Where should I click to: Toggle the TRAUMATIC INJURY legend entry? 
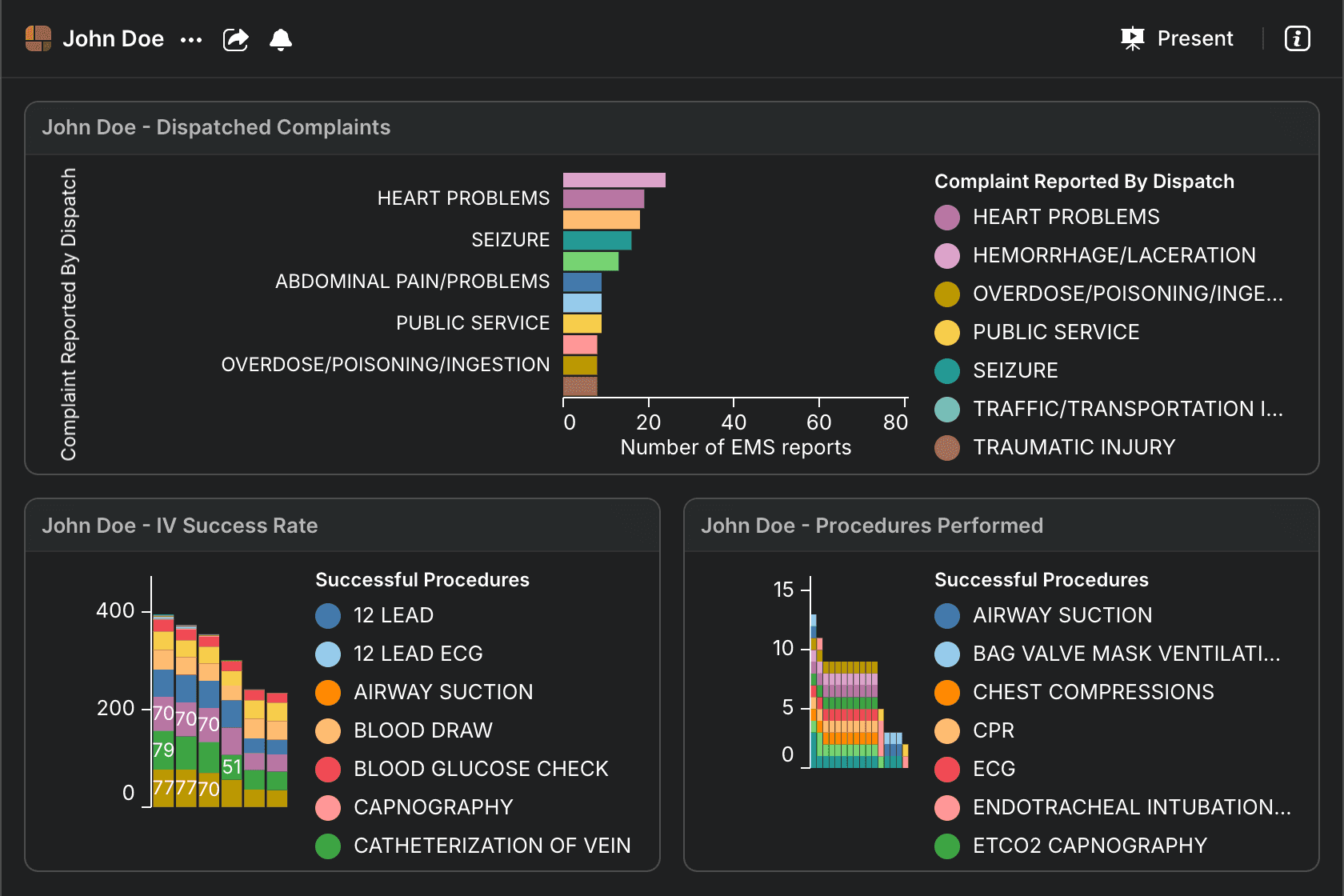click(x=1074, y=448)
